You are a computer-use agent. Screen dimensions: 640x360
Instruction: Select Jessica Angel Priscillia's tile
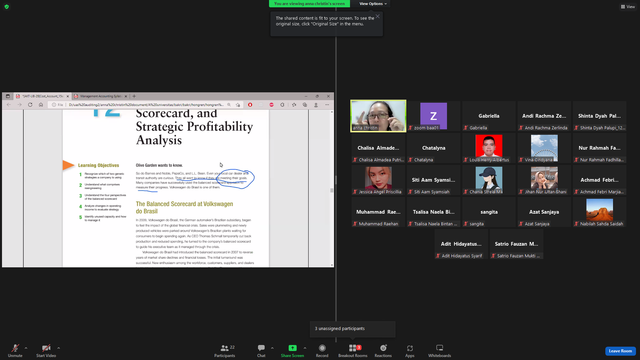click(x=378, y=180)
